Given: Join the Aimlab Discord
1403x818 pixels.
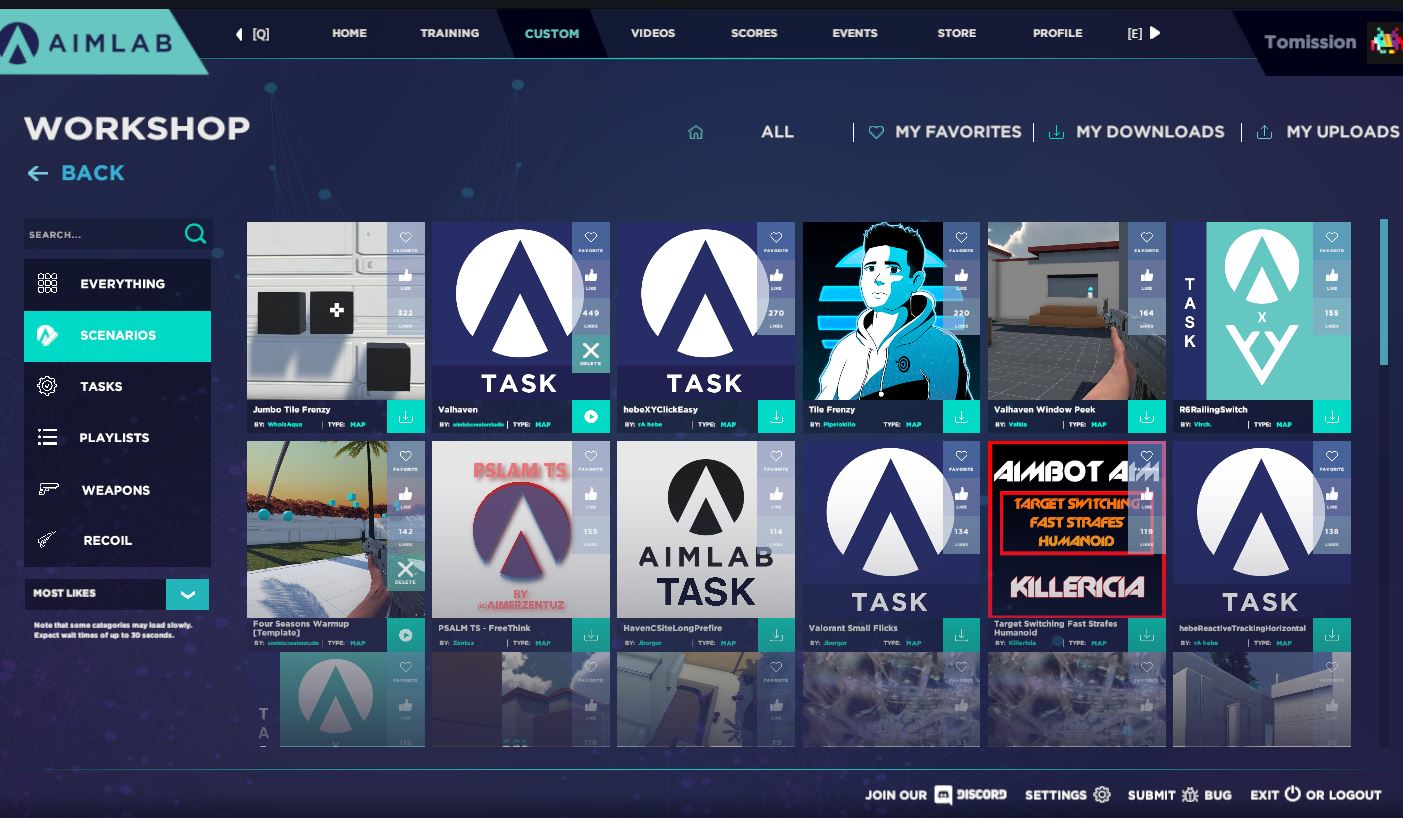Looking at the screenshot, I should pos(936,795).
